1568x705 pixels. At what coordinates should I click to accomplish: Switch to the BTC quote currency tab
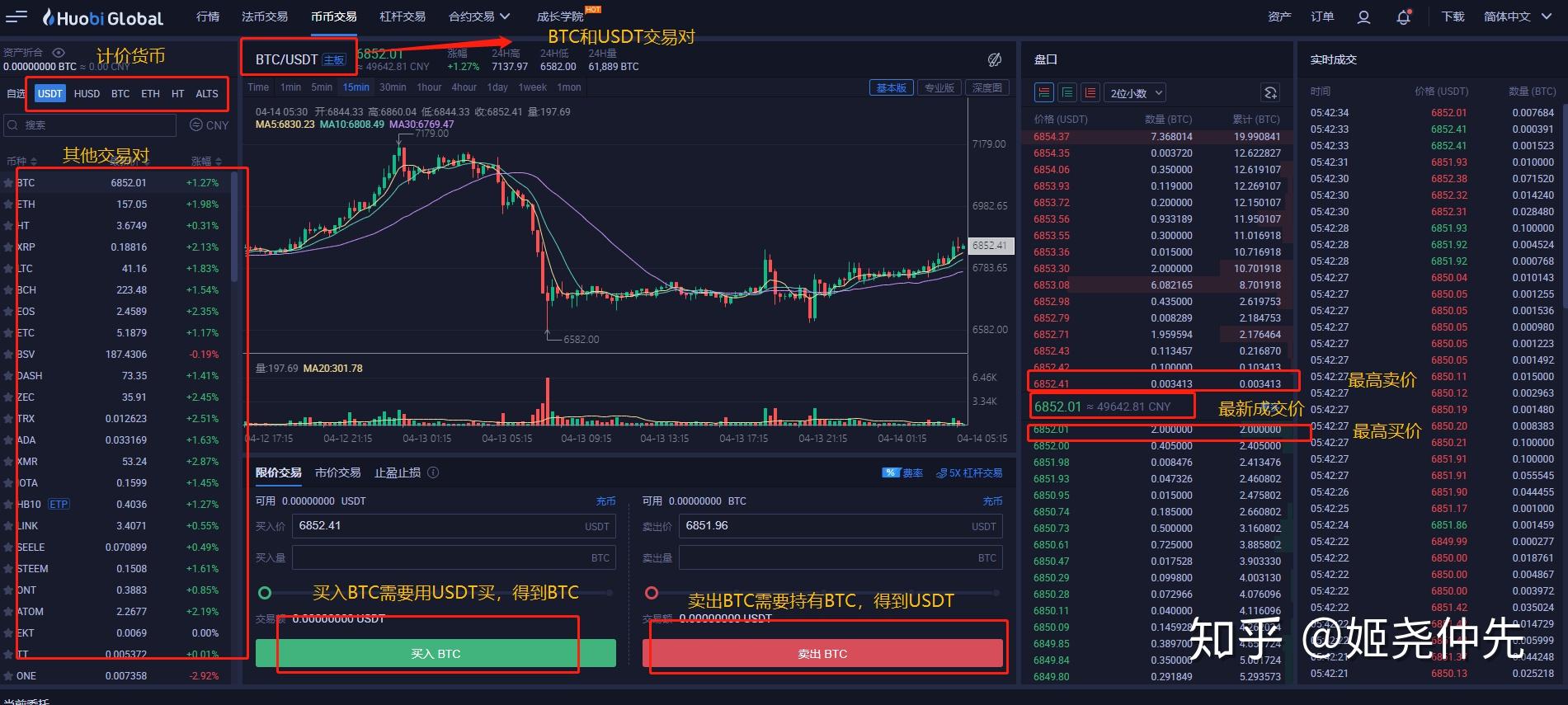[x=120, y=94]
